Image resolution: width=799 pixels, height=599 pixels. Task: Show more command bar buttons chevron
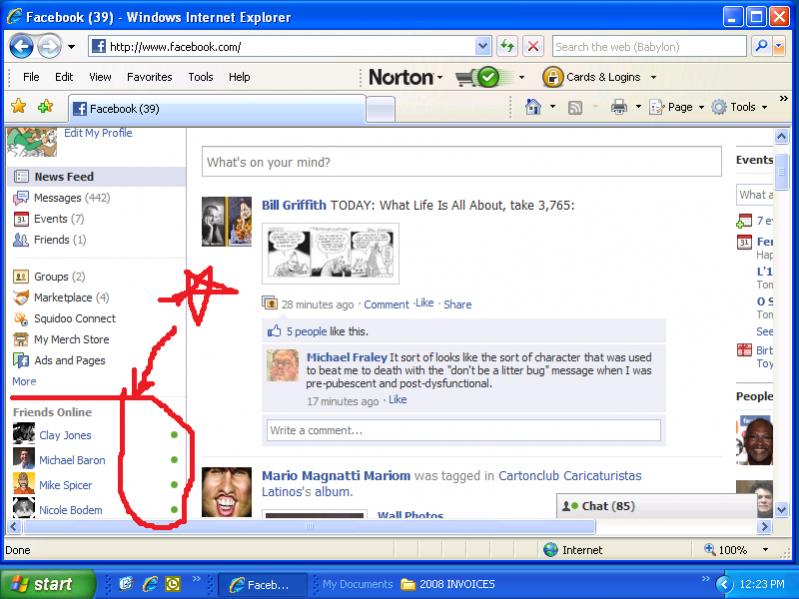[x=784, y=98]
